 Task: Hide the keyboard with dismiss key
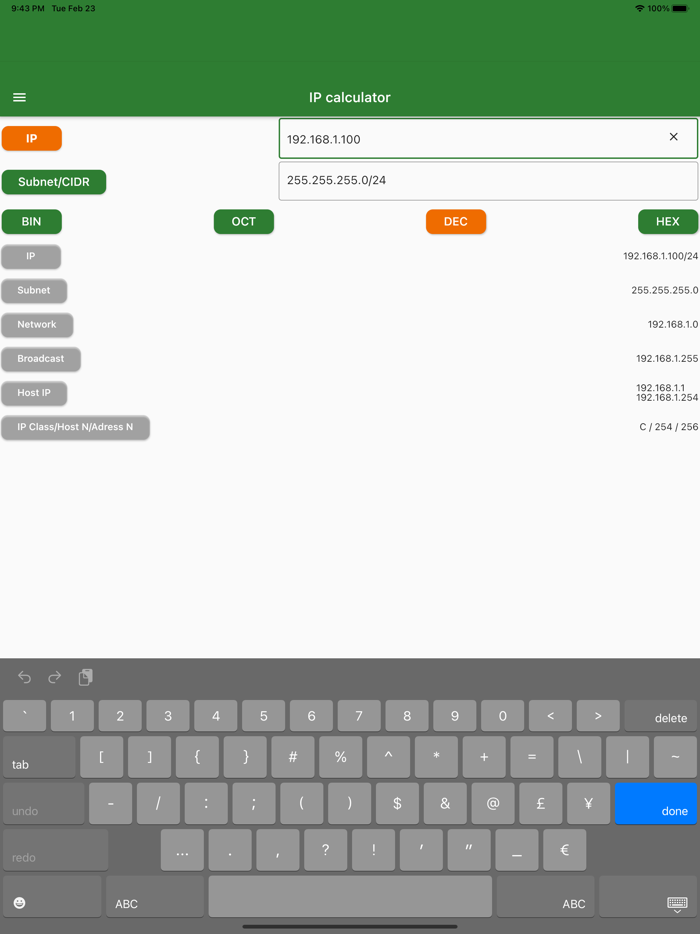(x=648, y=896)
